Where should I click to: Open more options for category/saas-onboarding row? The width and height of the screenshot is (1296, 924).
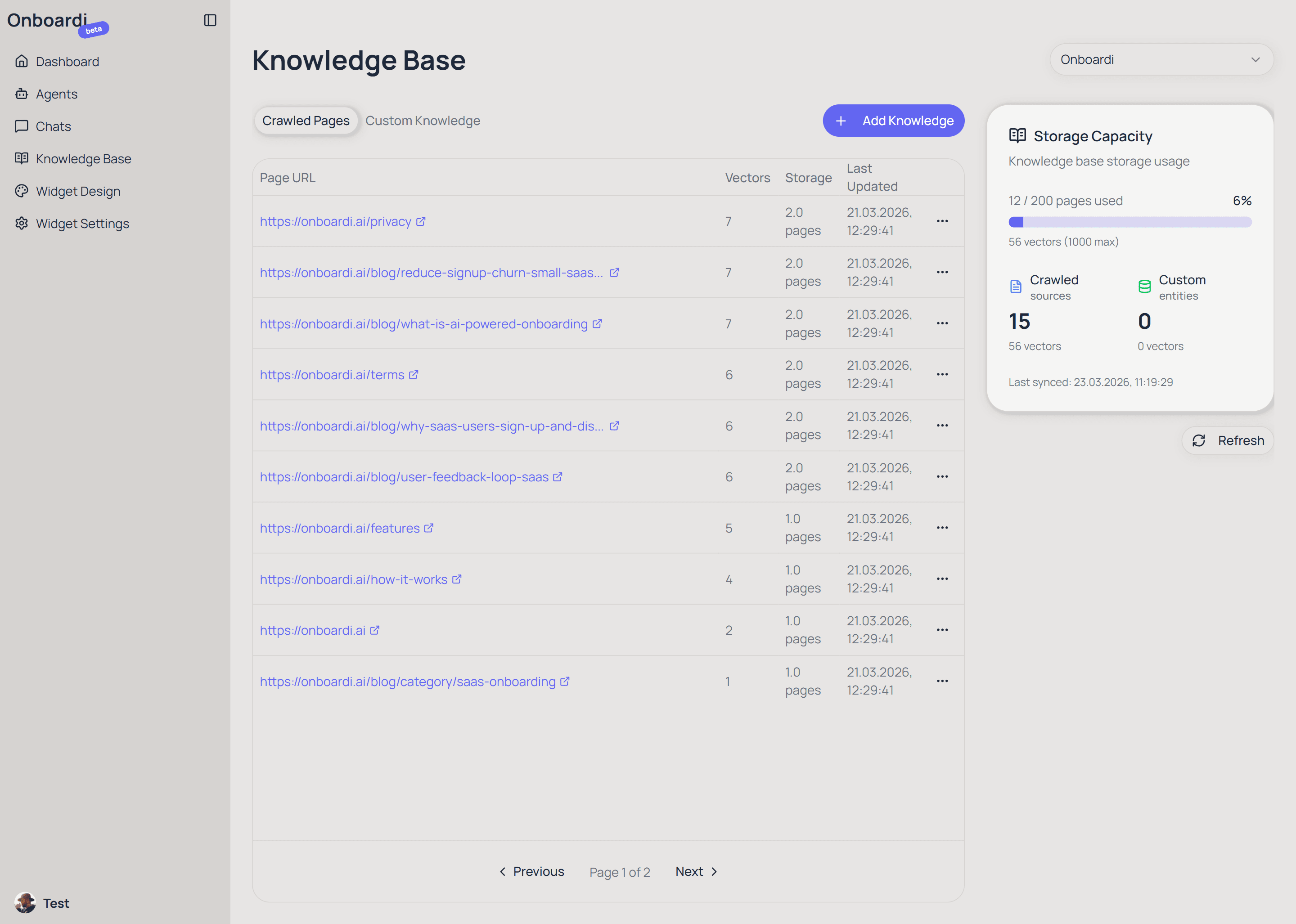[x=943, y=682]
